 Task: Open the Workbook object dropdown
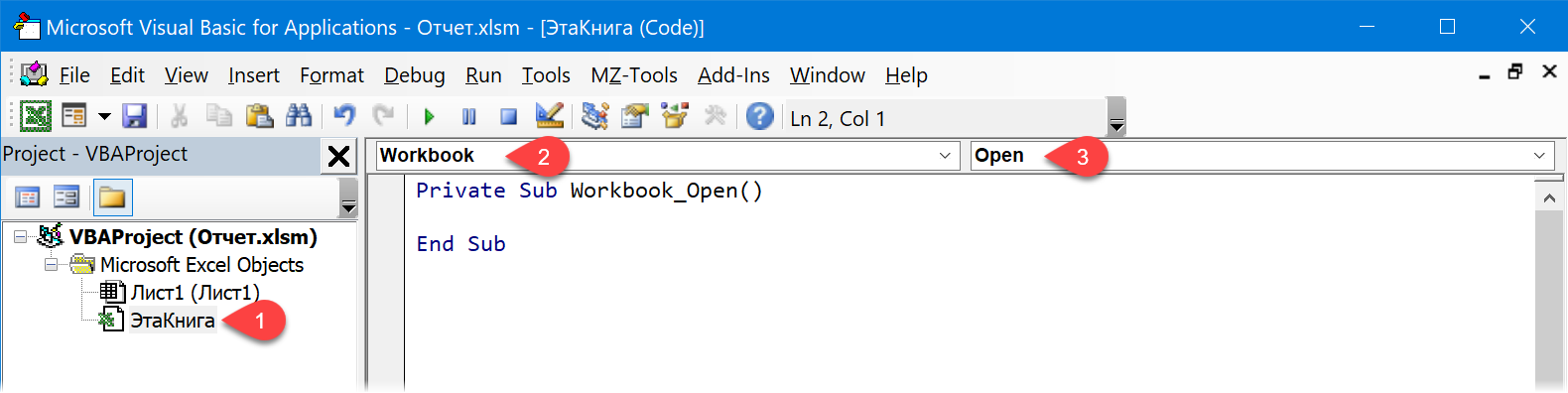tap(946, 156)
